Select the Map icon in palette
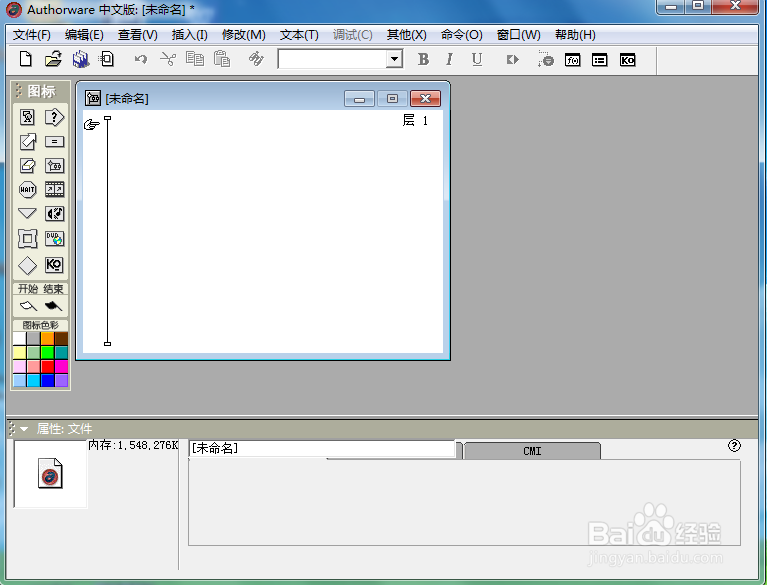 (54, 166)
